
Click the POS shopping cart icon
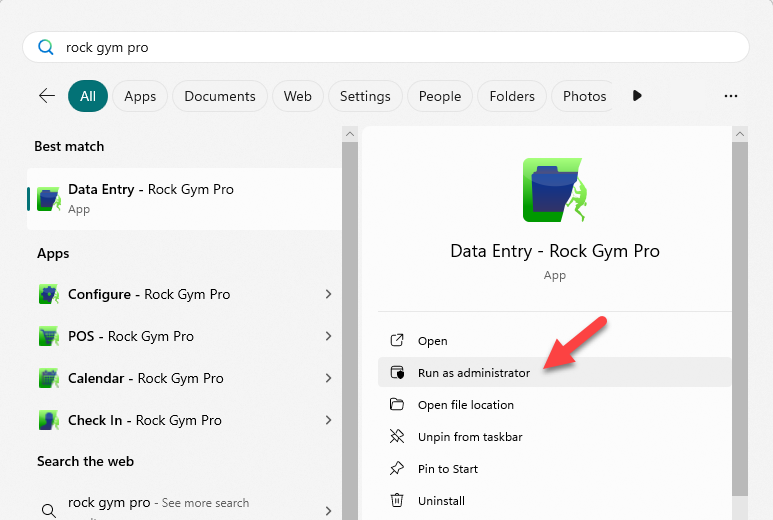coord(49,336)
